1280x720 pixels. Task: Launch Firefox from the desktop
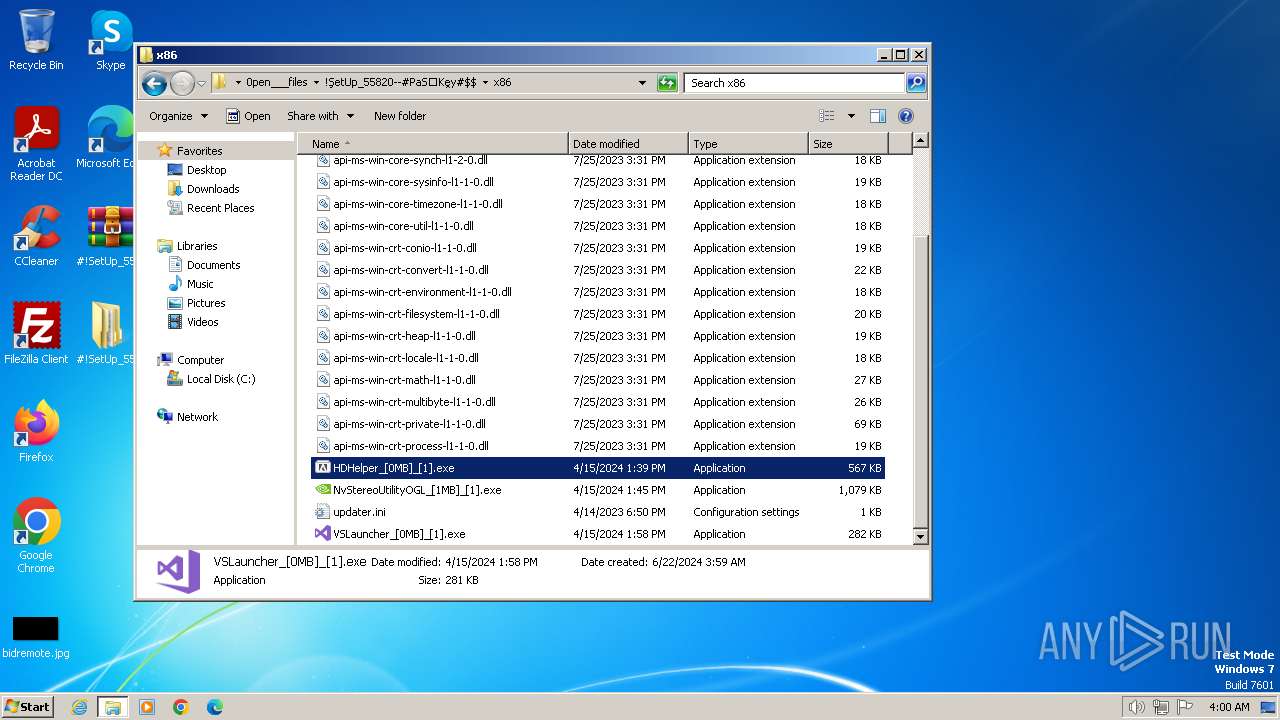tap(36, 432)
